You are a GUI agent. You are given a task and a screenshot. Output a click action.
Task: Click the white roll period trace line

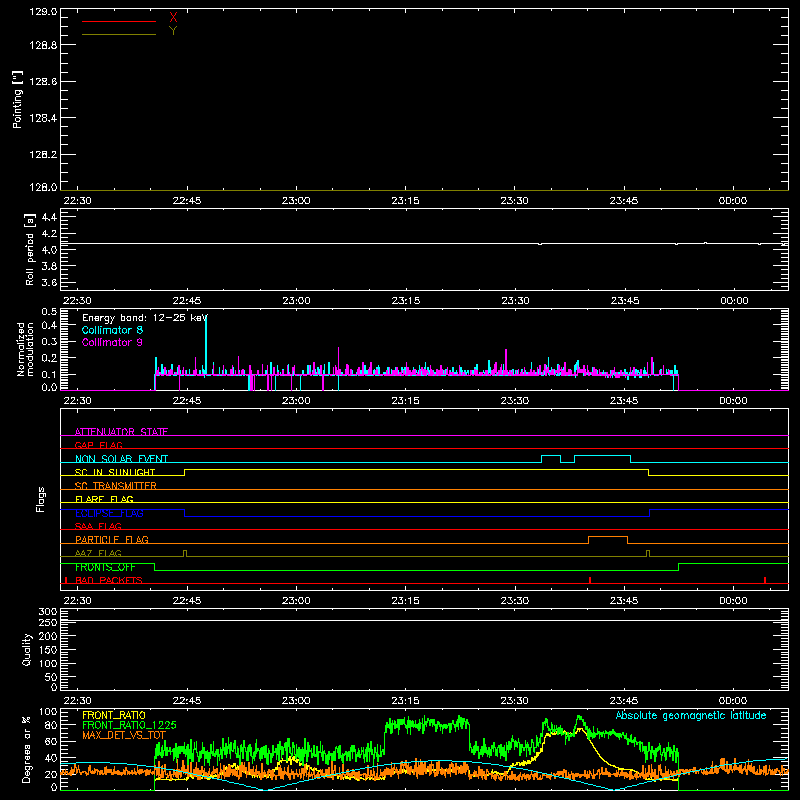424,243
